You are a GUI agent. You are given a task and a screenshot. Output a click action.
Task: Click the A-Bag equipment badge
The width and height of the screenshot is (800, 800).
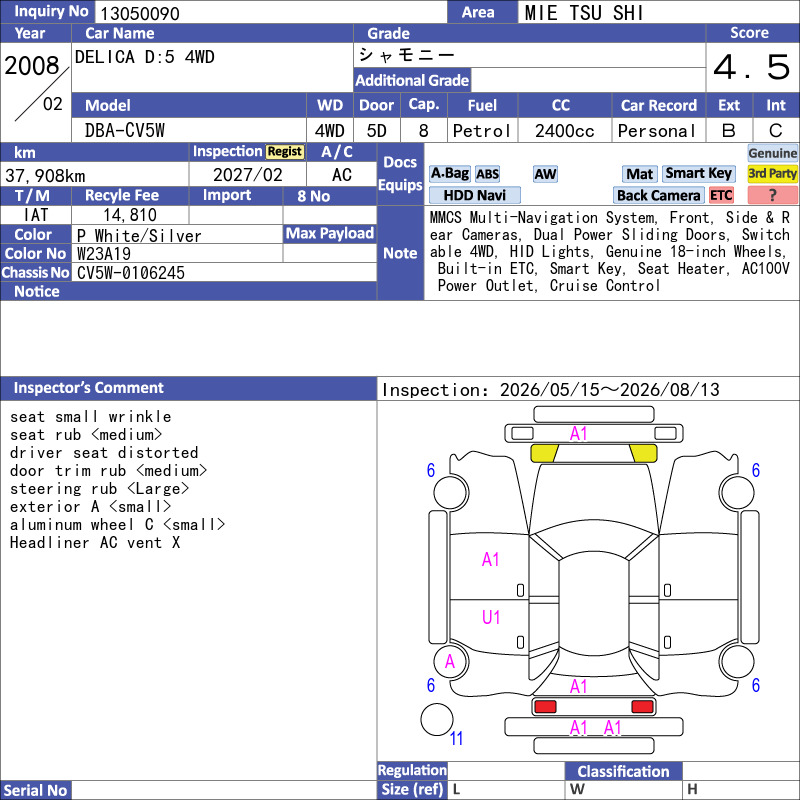pyautogui.click(x=449, y=173)
